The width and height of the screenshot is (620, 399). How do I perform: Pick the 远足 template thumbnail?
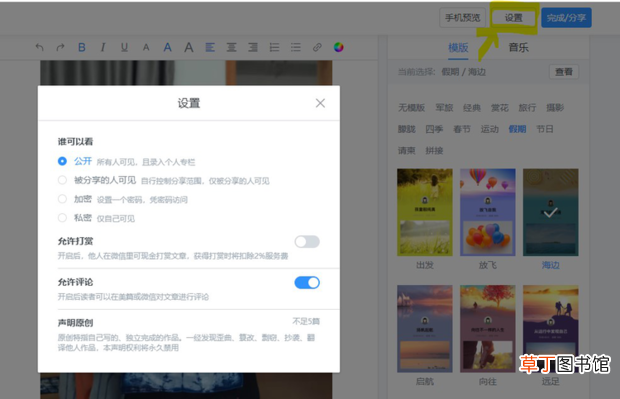(x=551, y=329)
